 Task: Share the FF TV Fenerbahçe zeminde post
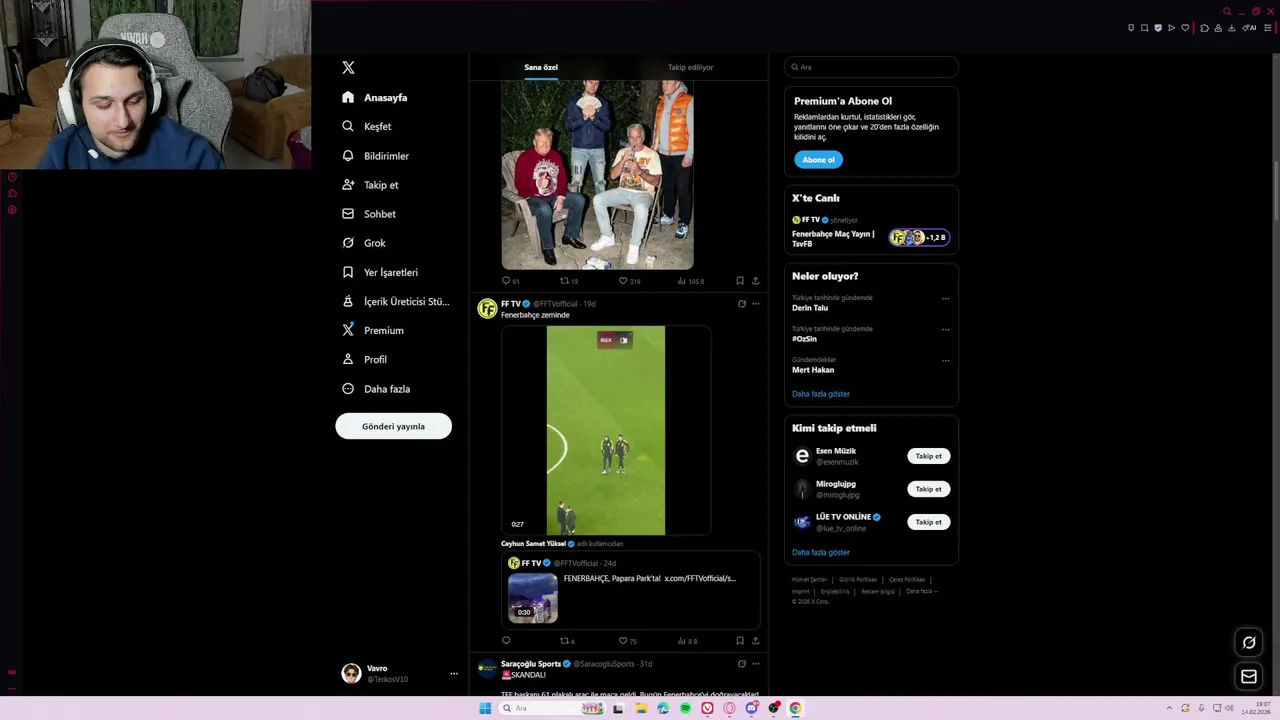tap(755, 641)
